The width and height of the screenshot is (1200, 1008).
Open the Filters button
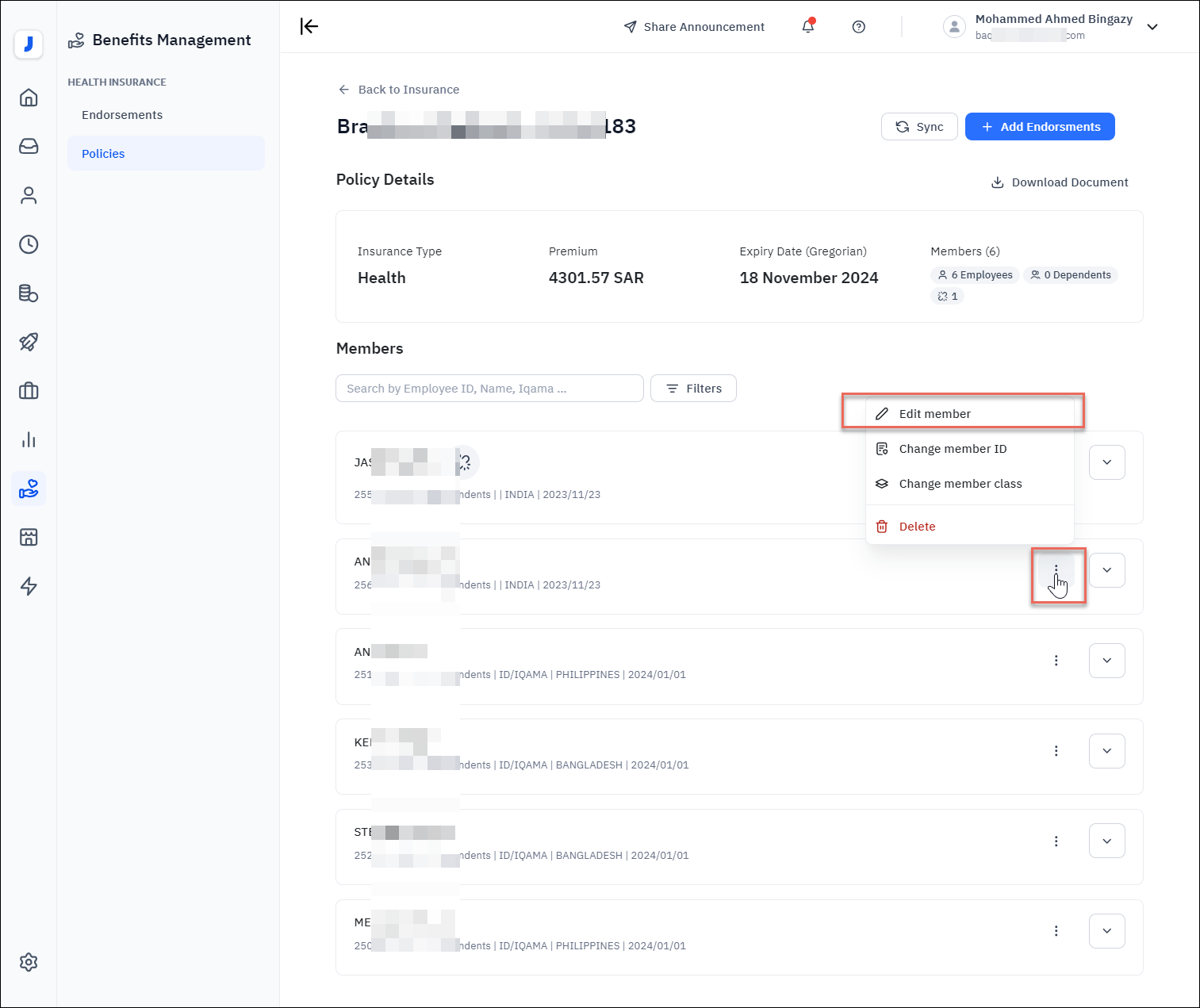[x=693, y=389]
